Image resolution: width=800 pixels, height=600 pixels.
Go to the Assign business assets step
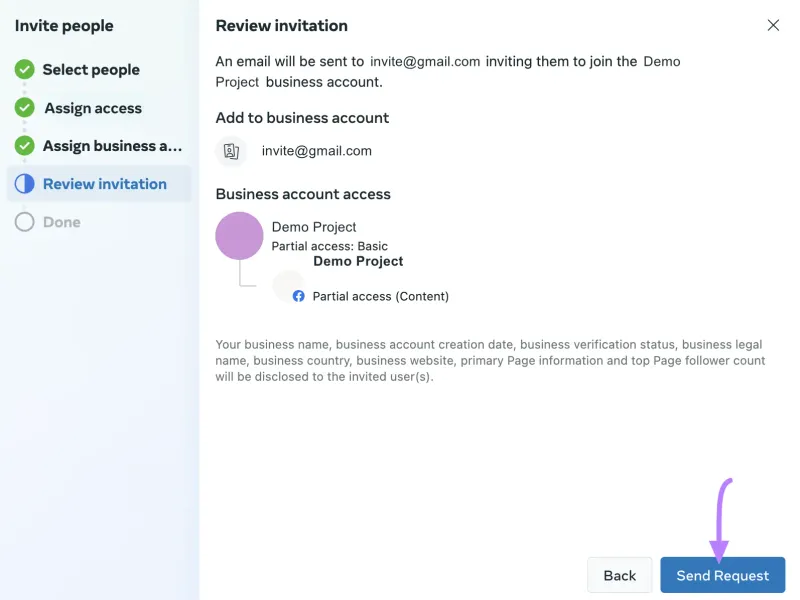point(111,146)
